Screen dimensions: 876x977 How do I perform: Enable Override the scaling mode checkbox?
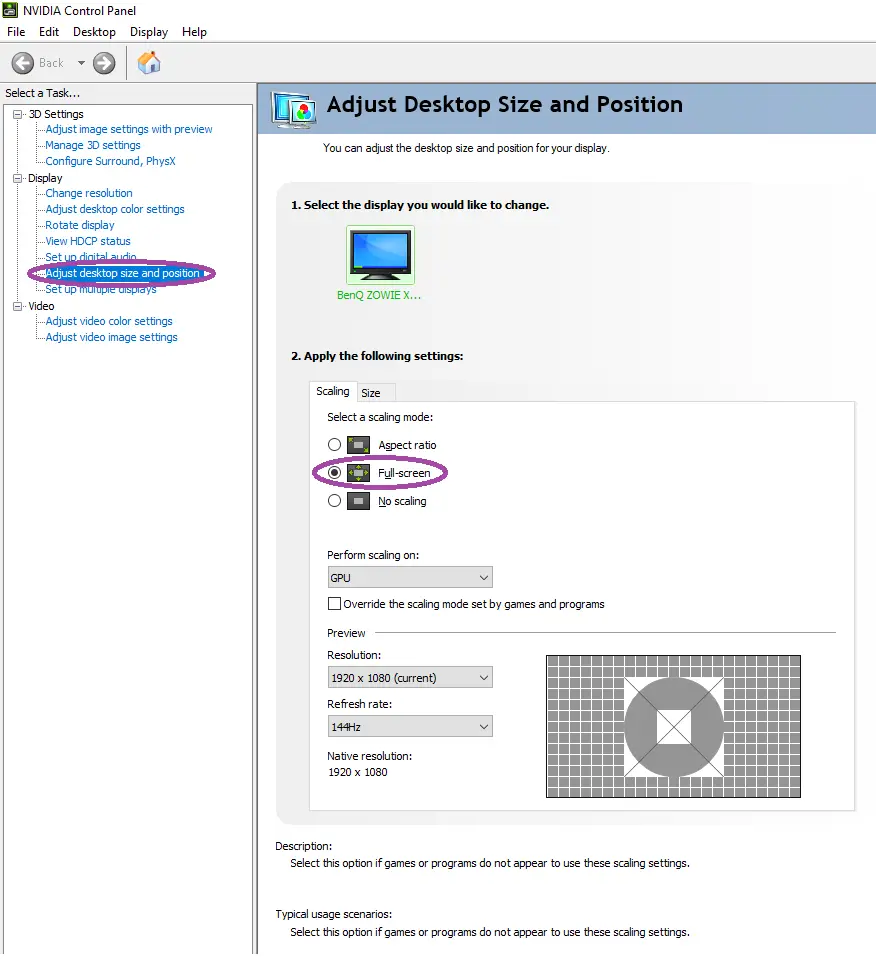(x=335, y=604)
